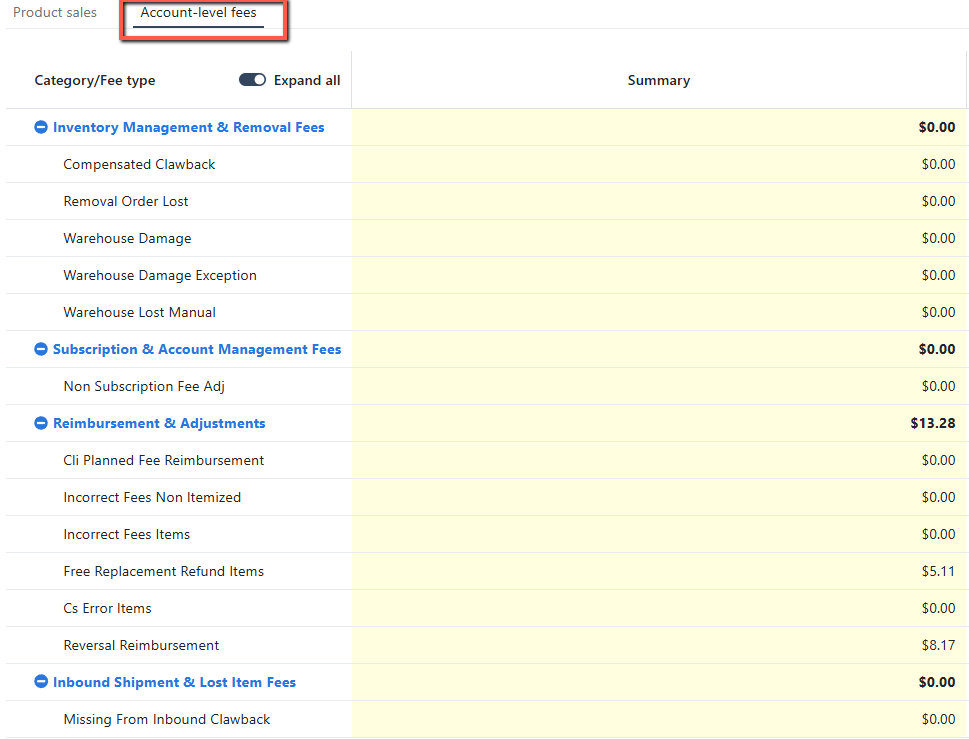Switch to the Product sales tab
This screenshot has width=969, height=739.
[55, 12]
